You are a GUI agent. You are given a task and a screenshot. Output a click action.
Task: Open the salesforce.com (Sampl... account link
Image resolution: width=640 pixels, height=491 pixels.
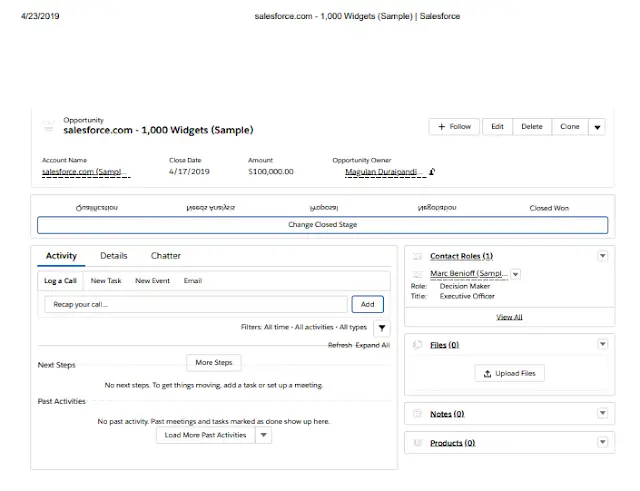tap(86, 172)
